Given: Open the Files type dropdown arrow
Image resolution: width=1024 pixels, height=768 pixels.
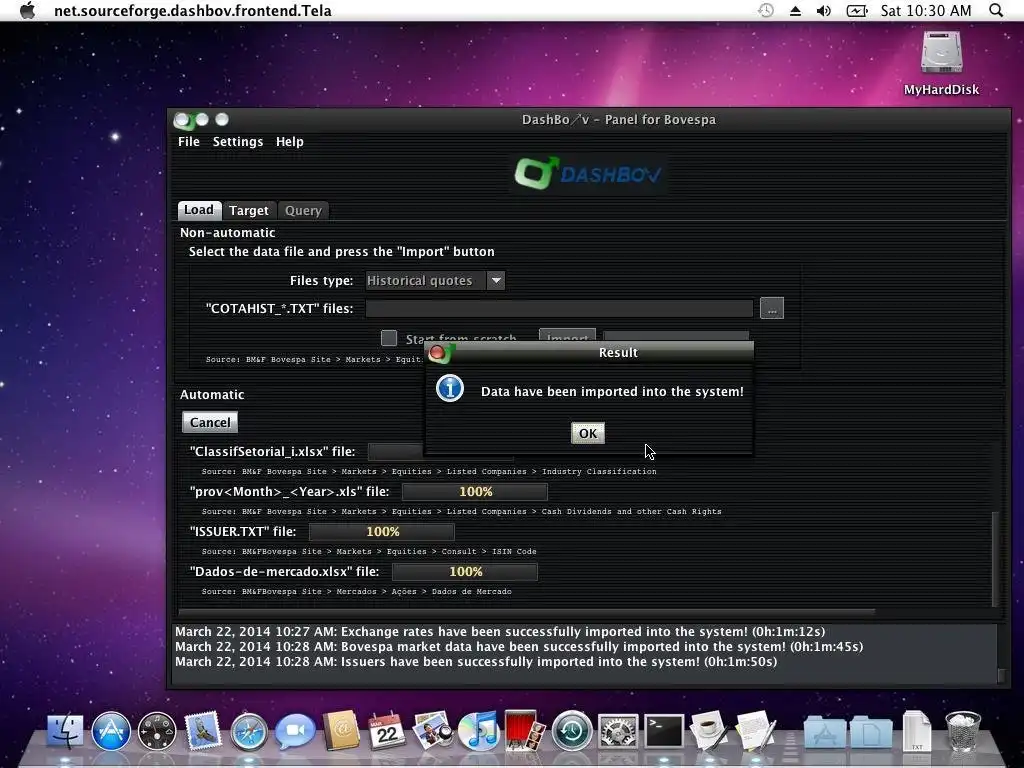Looking at the screenshot, I should click(496, 280).
